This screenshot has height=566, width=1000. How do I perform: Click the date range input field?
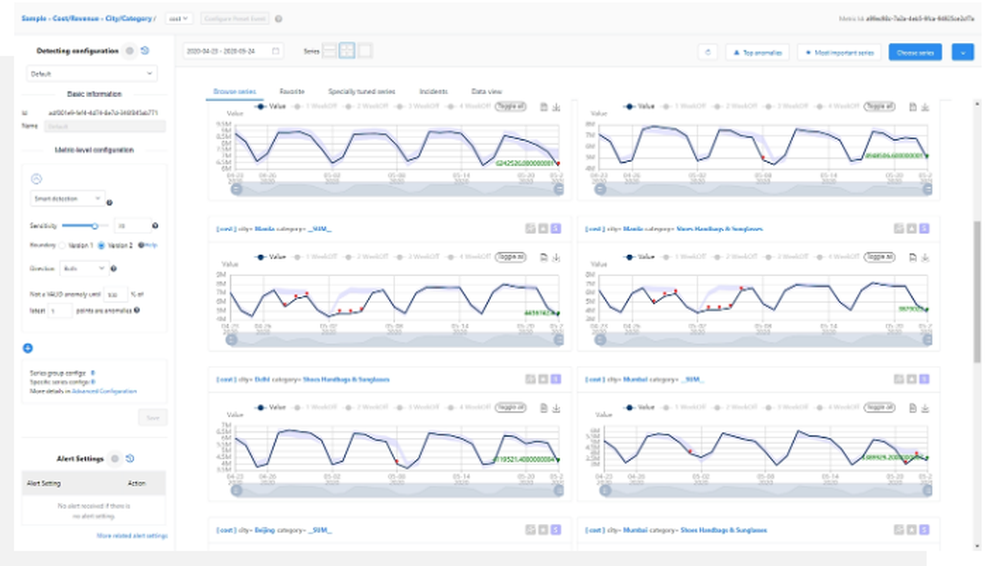(233, 51)
